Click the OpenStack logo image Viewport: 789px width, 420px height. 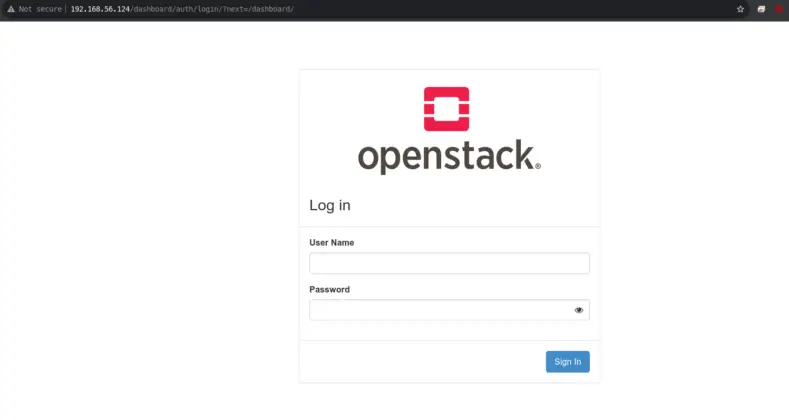coord(449,131)
